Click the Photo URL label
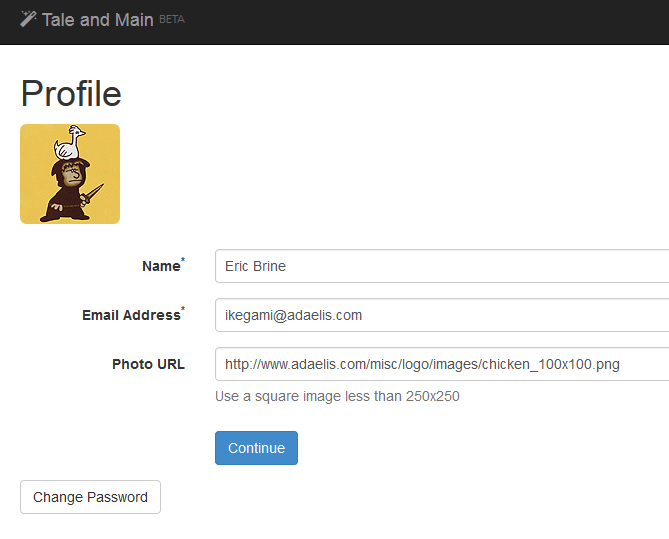 148,364
